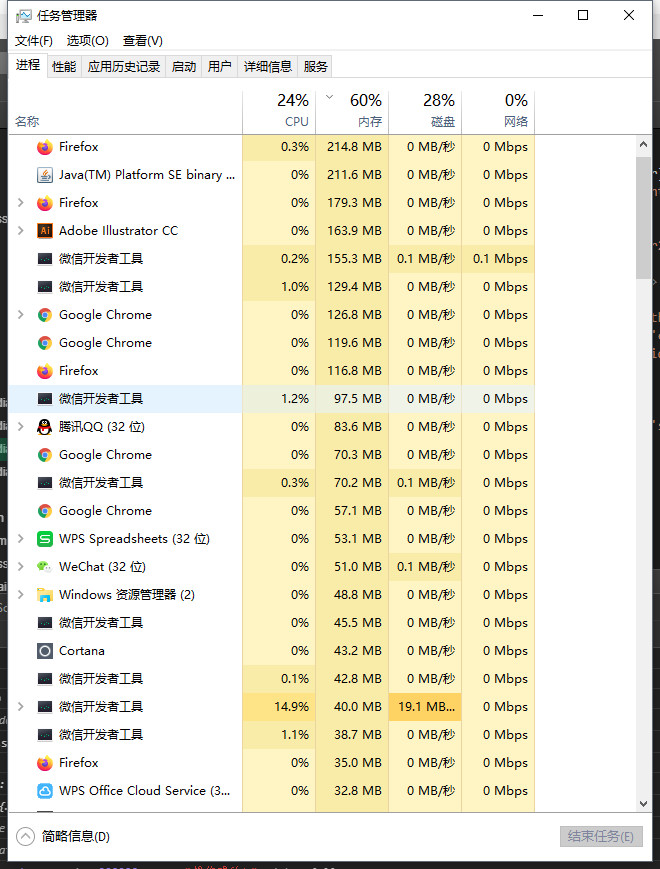Switch to the 应用历史记录 tab
This screenshot has height=869, width=660.
tap(124, 67)
